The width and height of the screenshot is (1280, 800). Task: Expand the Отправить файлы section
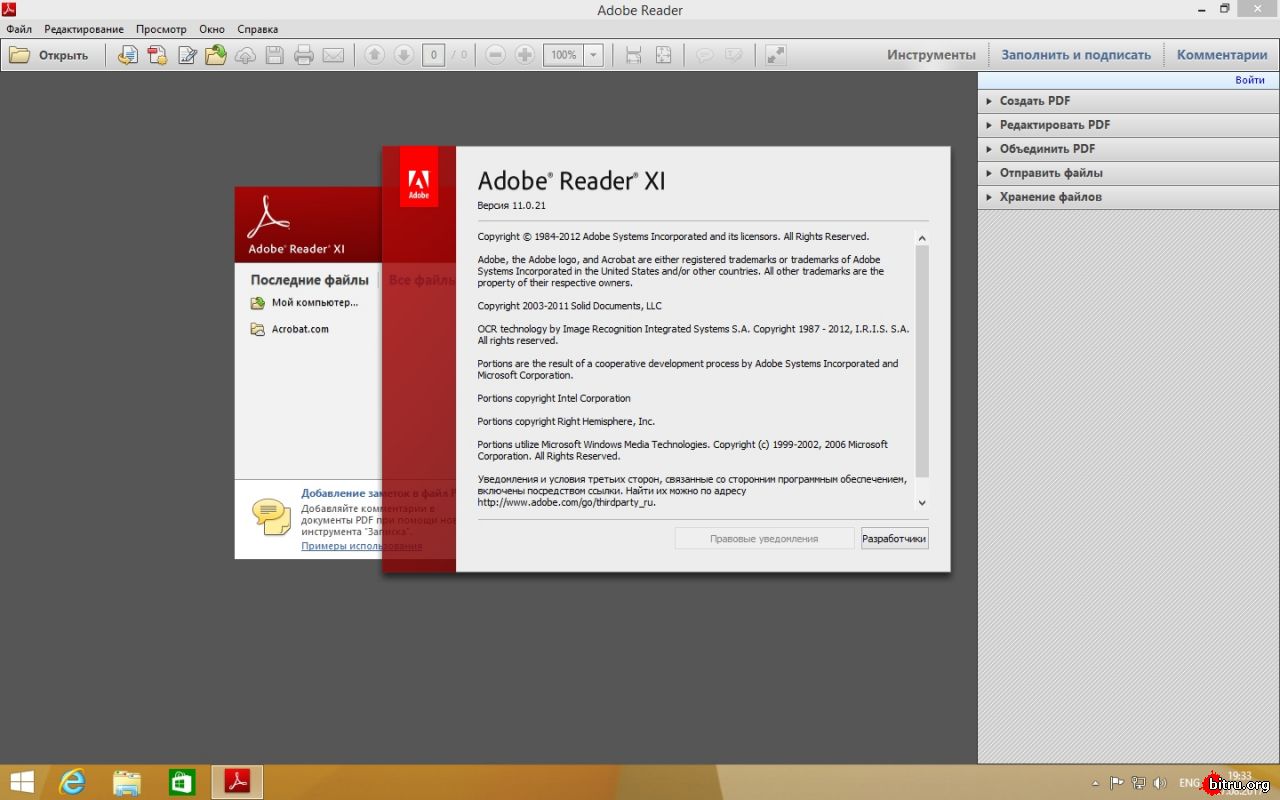[1128, 173]
